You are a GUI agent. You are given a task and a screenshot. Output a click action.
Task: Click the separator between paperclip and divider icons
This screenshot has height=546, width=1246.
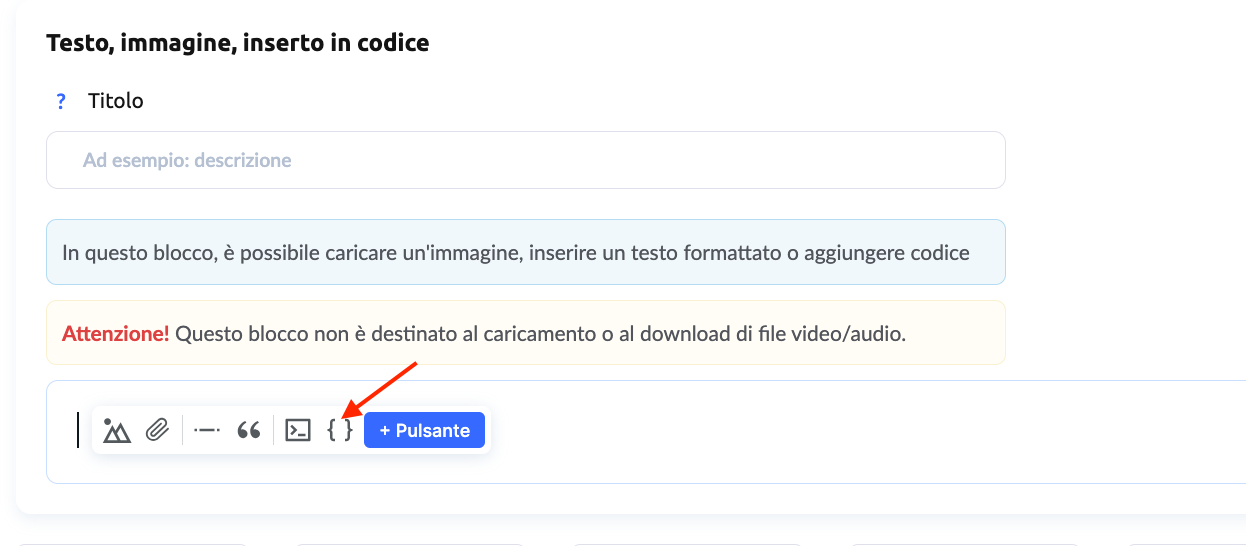182,431
